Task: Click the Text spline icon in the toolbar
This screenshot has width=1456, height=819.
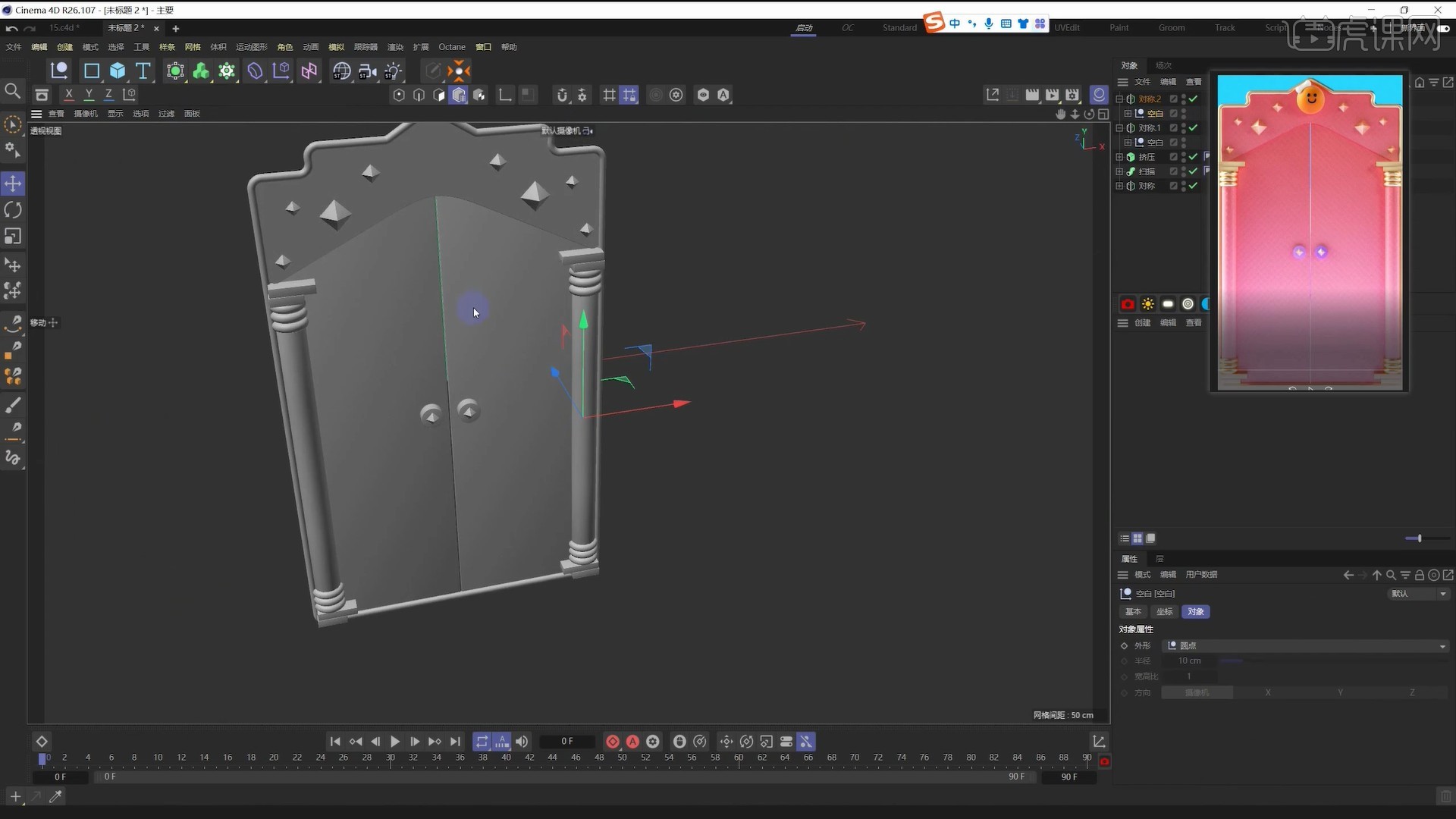Action: point(143,71)
